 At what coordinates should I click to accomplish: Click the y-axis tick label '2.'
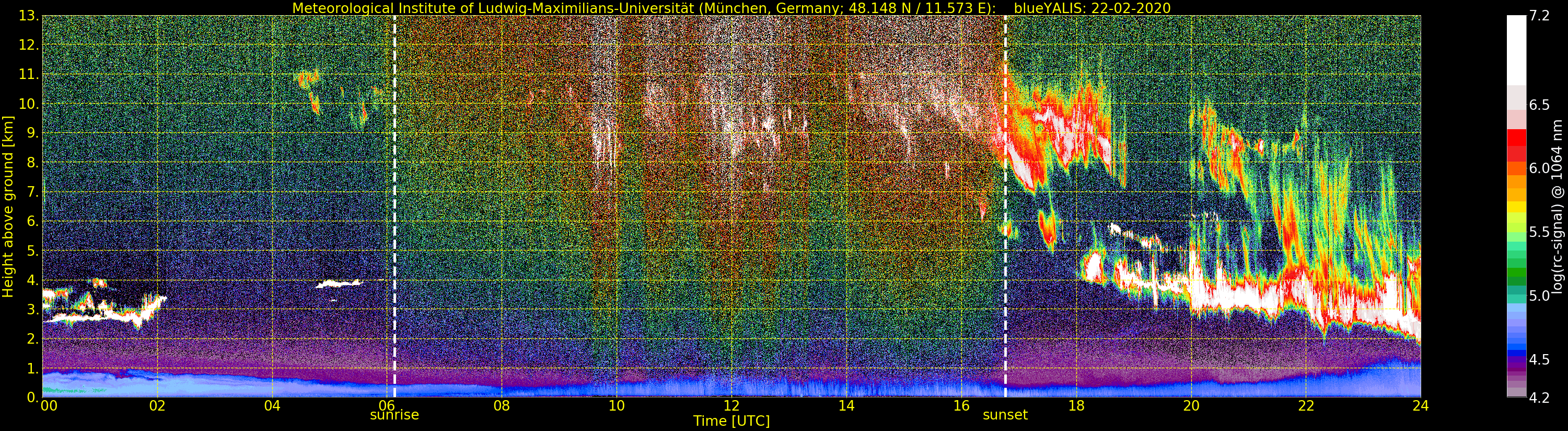(x=33, y=338)
